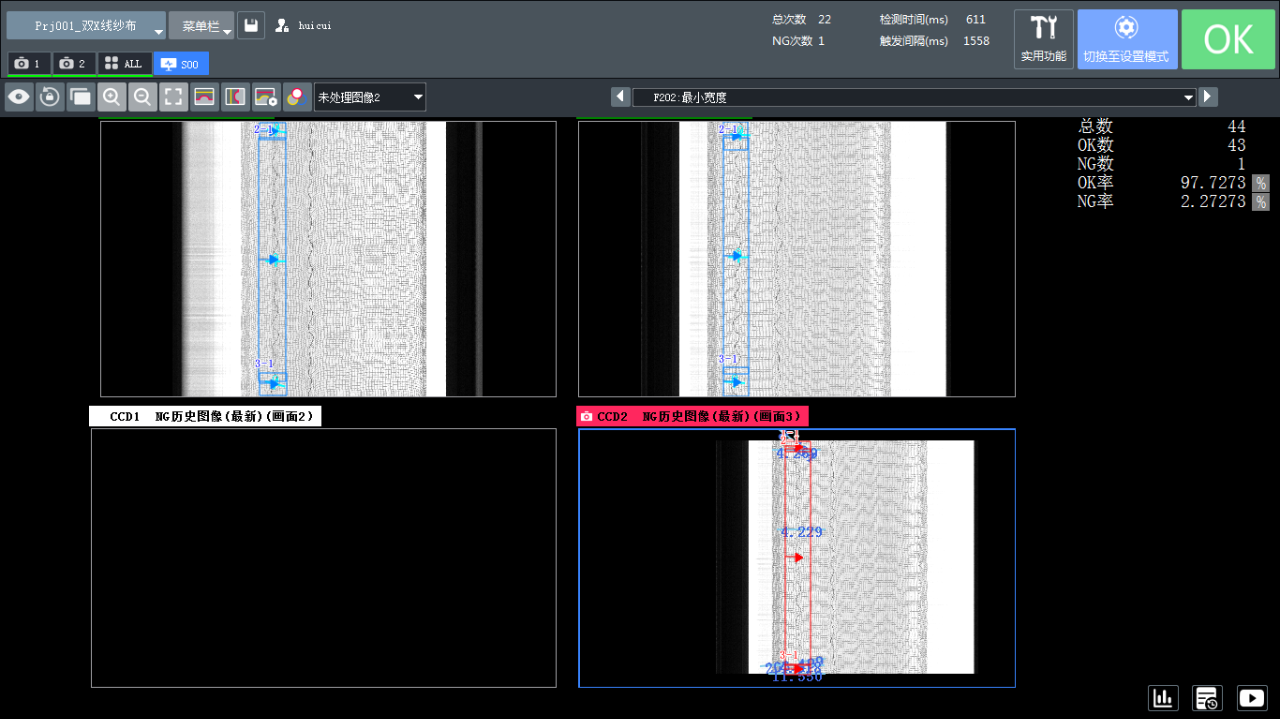Expand the 未处理图像2 image type dropdown
Screen dimensions: 1280x719
(x=370, y=97)
